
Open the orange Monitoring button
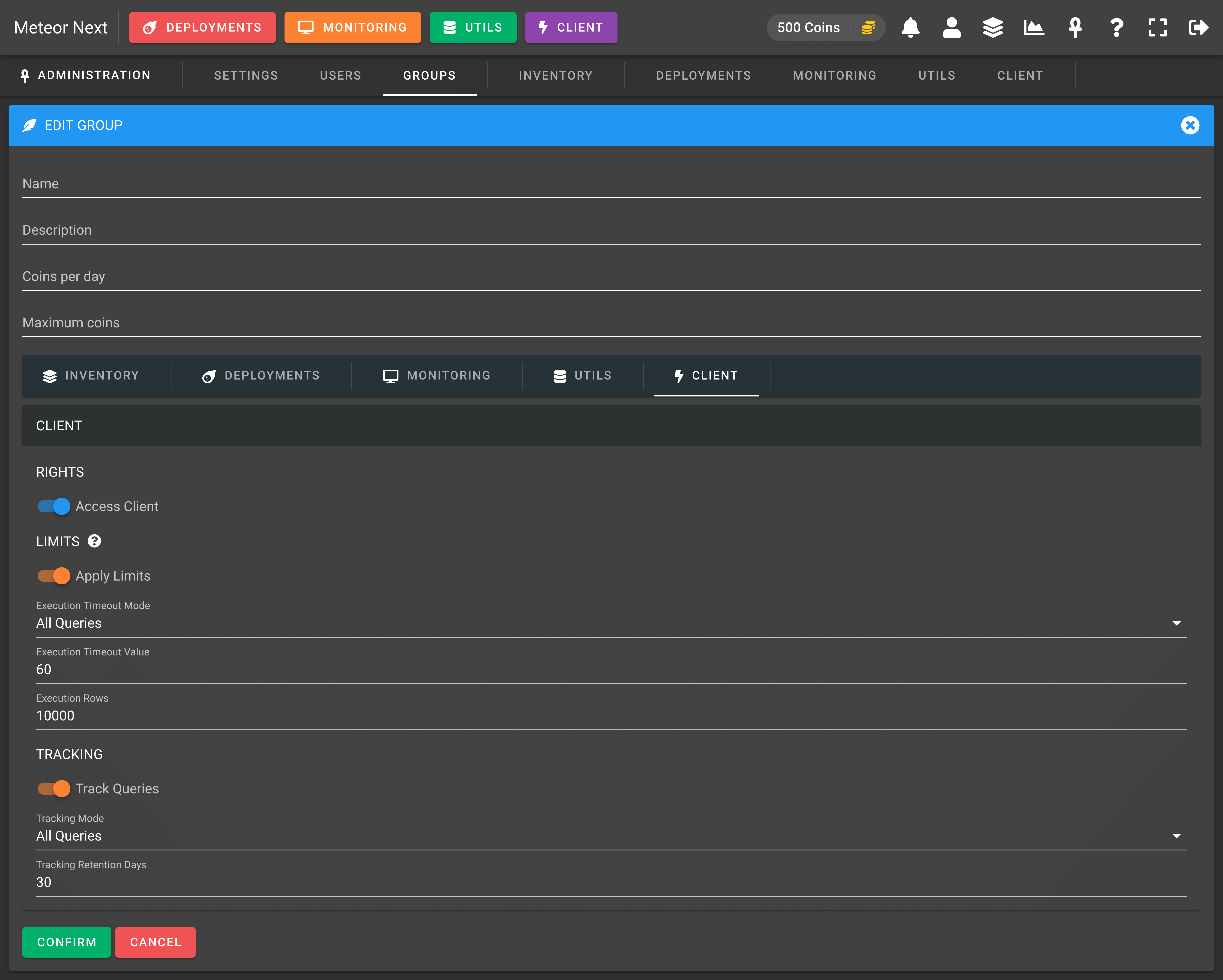coord(352,27)
